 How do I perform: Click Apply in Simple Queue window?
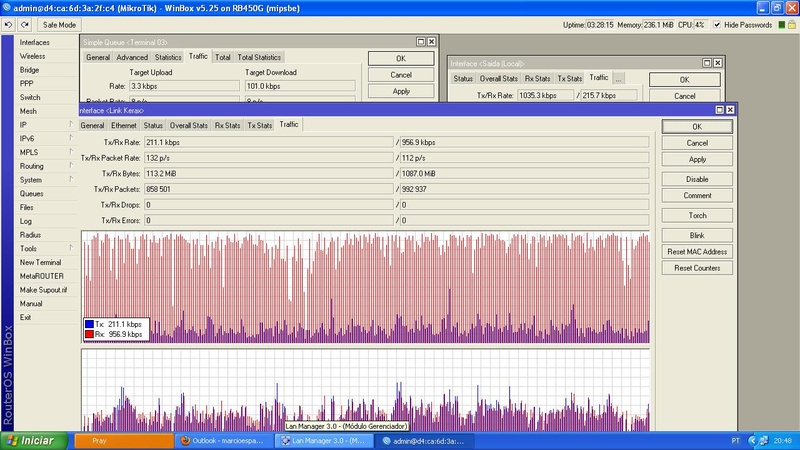click(x=401, y=91)
